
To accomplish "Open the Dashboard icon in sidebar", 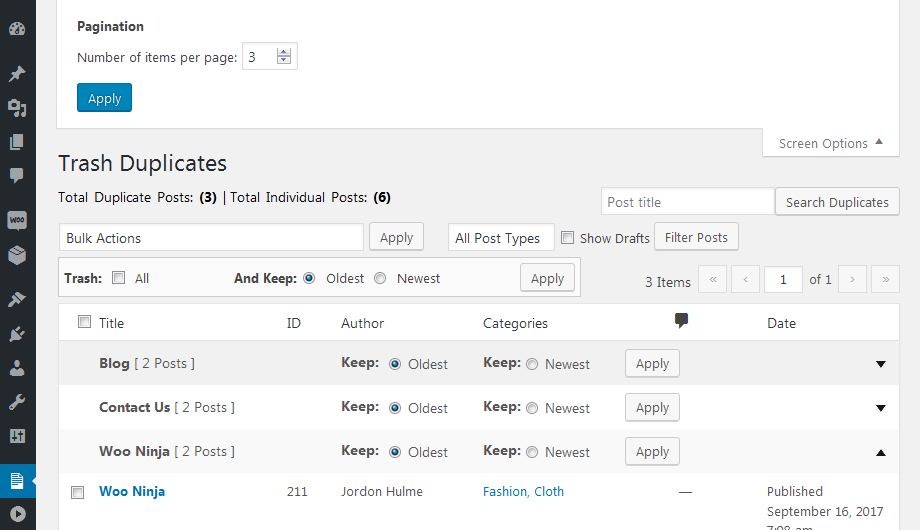I will (x=17, y=29).
